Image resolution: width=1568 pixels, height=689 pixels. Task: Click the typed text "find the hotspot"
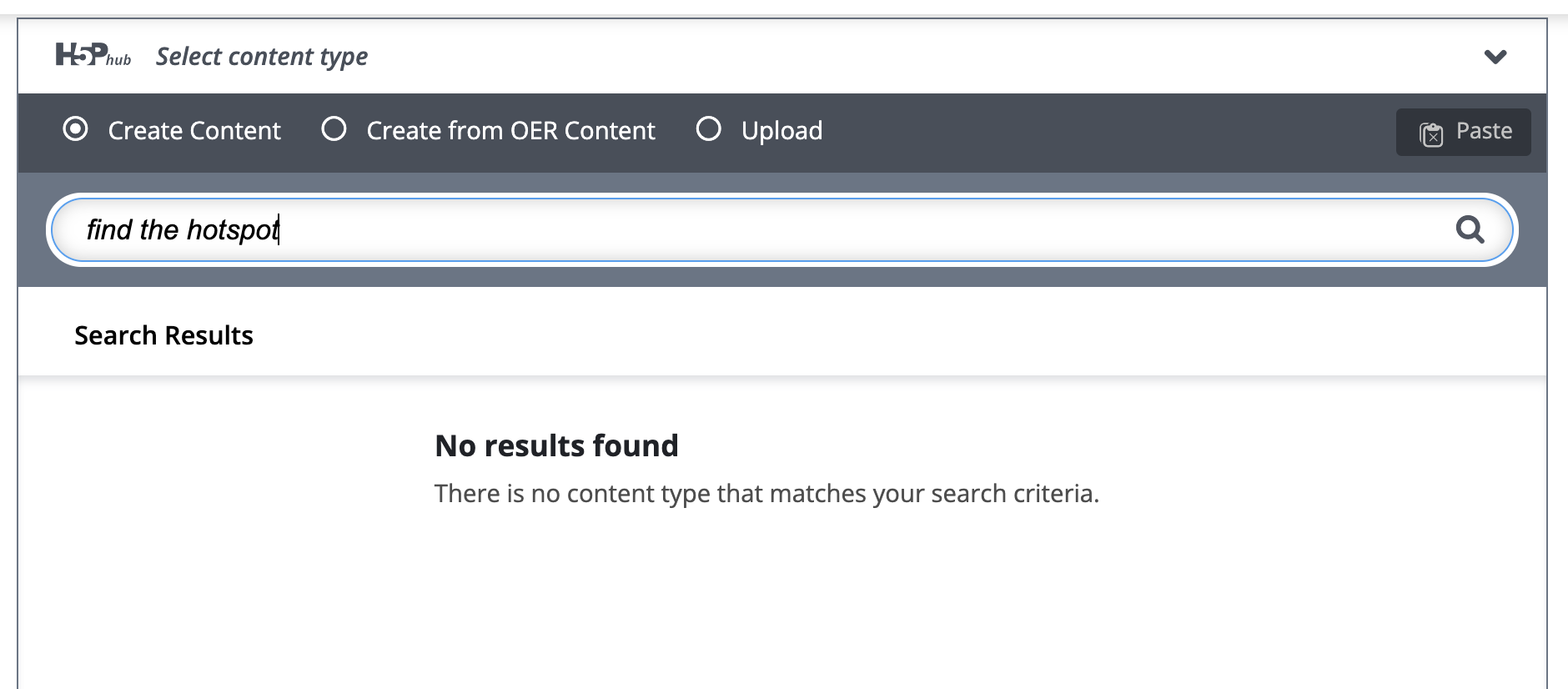pos(183,229)
